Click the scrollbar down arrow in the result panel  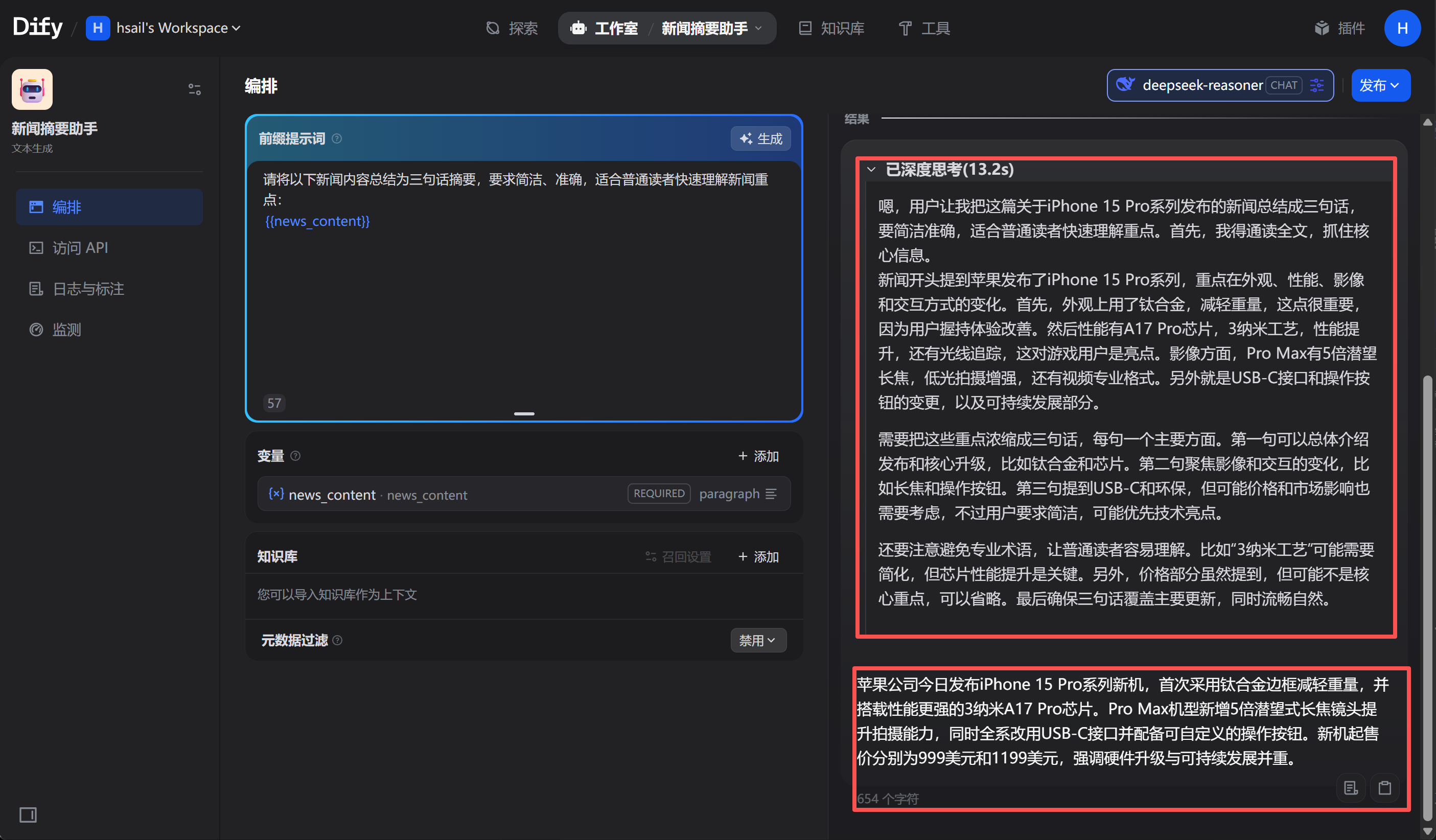click(x=1427, y=831)
